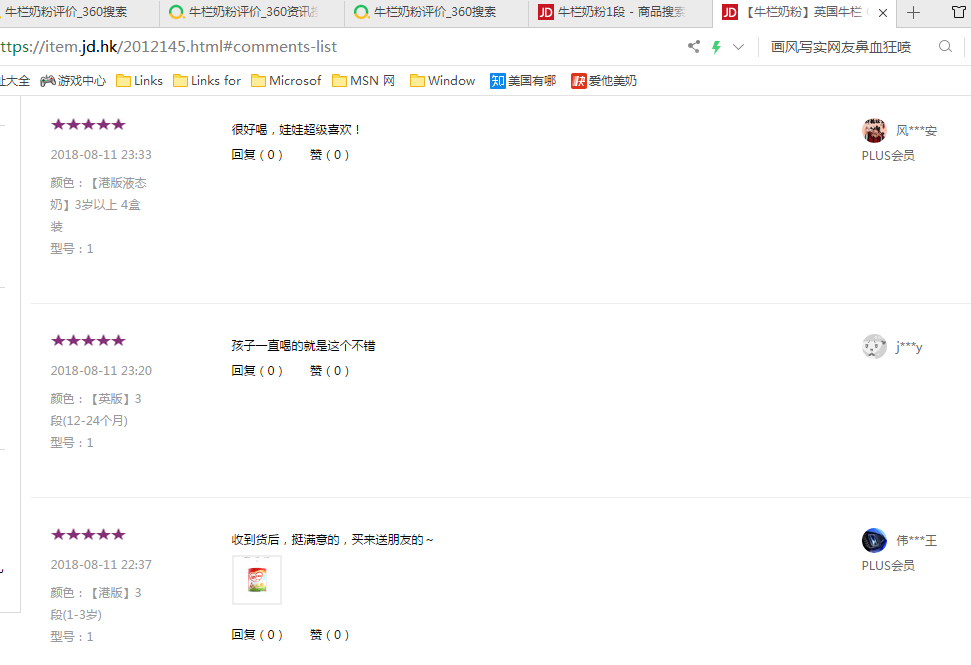Open a new tab with plus button
This screenshot has width=971, height=665.
pos(913,13)
